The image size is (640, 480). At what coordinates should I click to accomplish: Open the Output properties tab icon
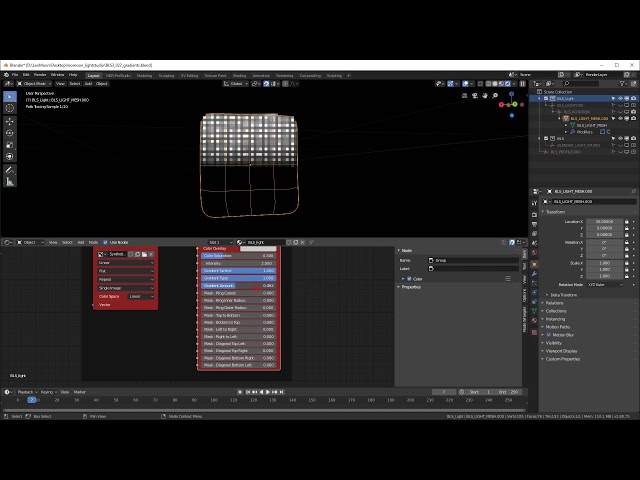point(534,224)
